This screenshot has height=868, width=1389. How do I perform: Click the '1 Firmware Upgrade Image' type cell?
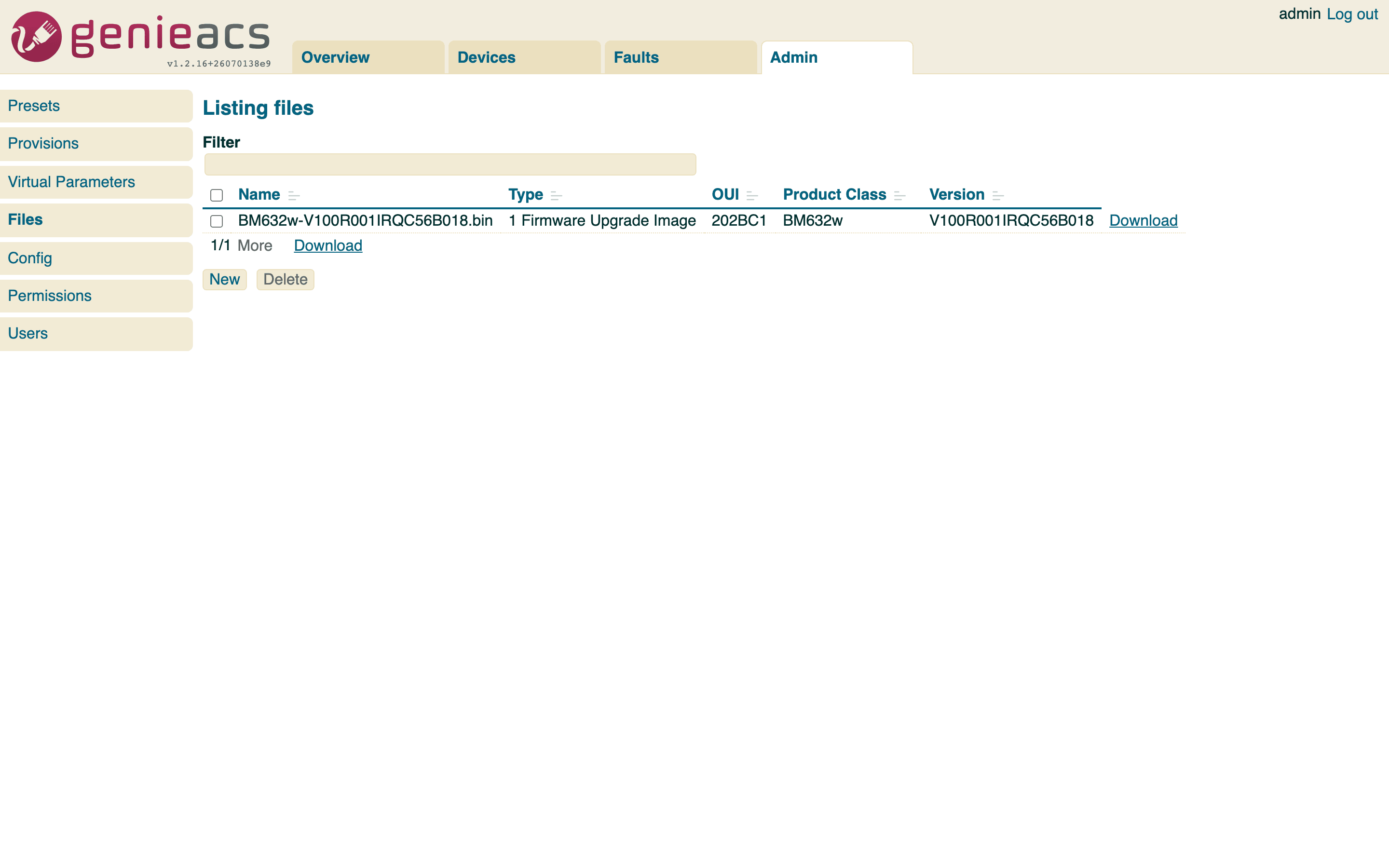[602, 220]
